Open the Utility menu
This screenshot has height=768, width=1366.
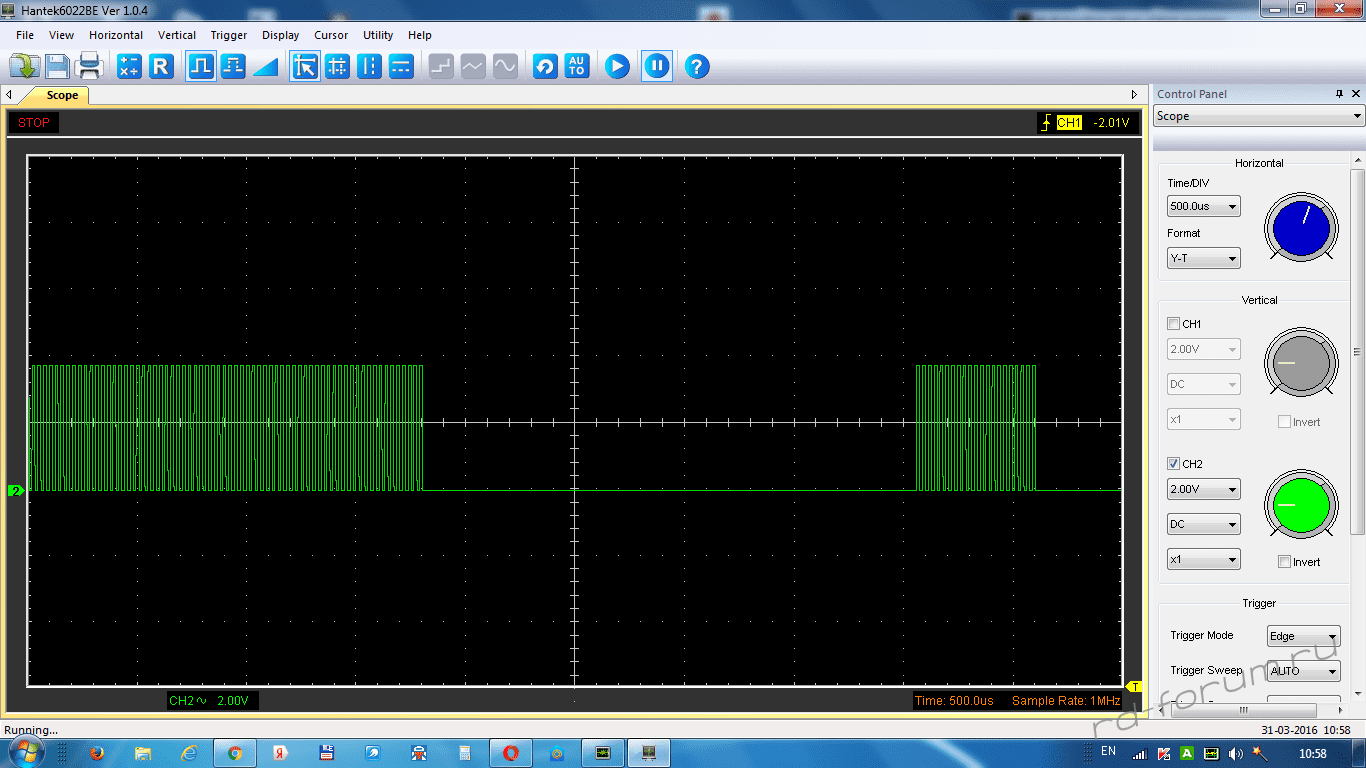click(x=378, y=35)
